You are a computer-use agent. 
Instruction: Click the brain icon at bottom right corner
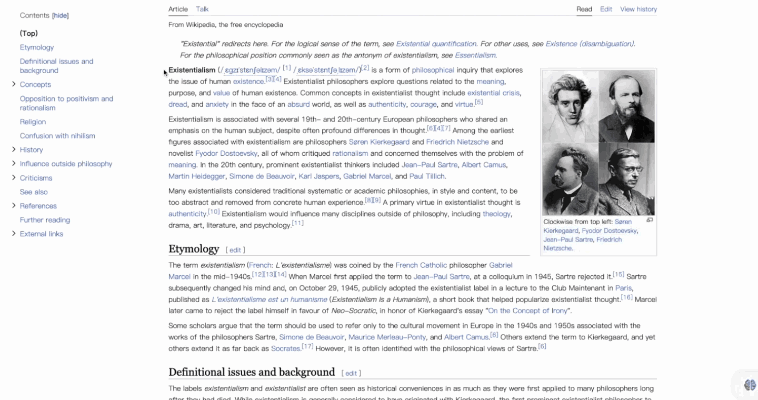[750, 385]
